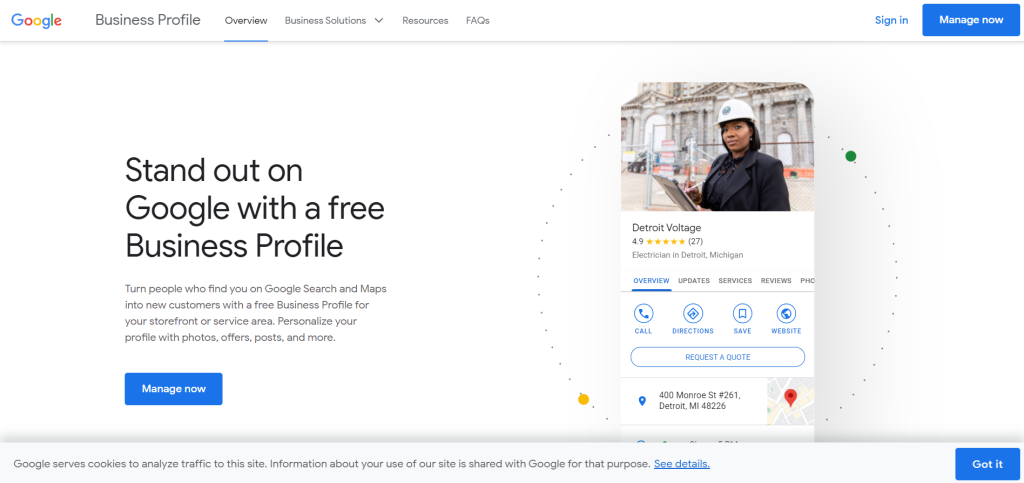Switch to the Reviews tab
1024x483 pixels.
pyautogui.click(x=776, y=281)
